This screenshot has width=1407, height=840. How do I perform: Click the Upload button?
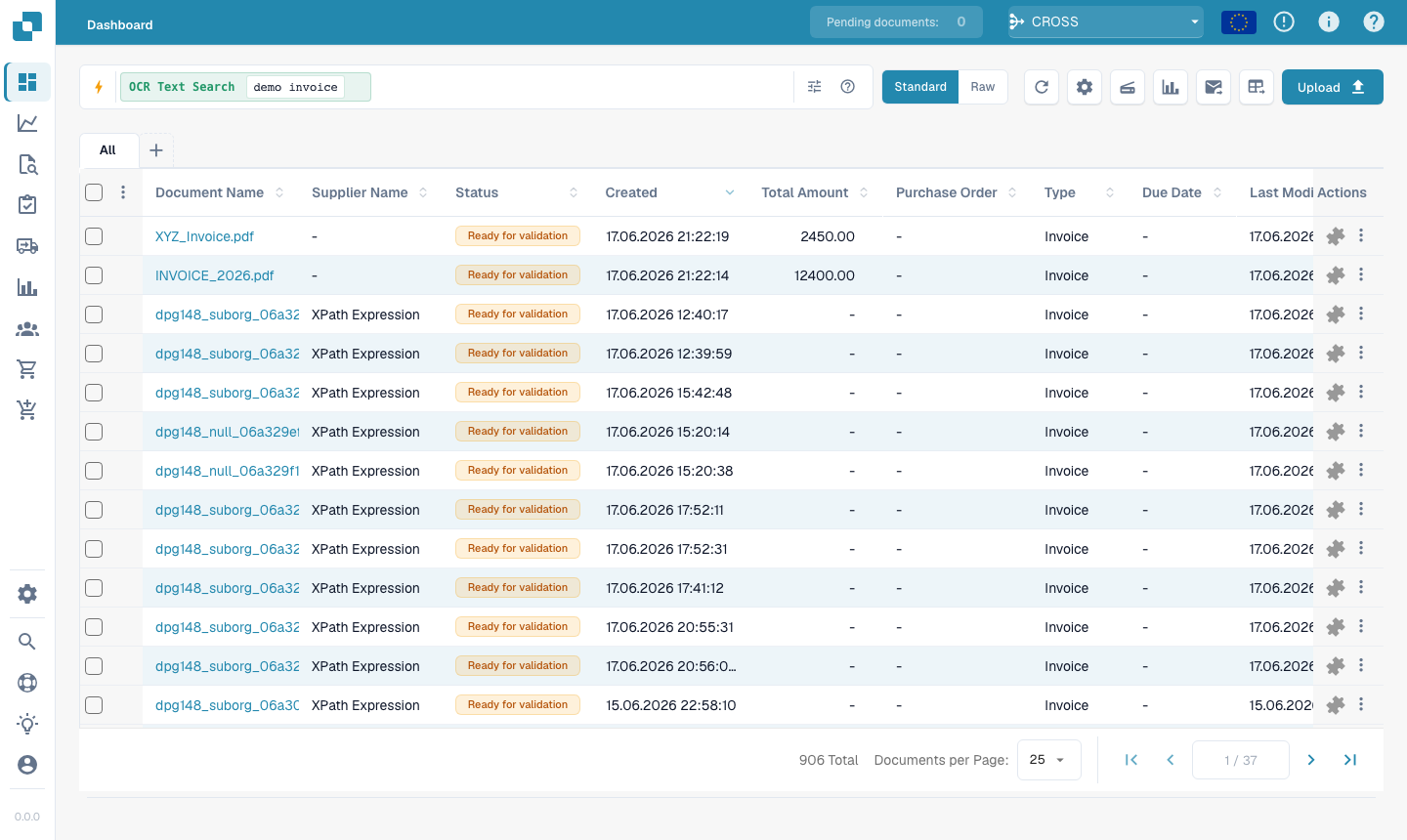(x=1333, y=87)
